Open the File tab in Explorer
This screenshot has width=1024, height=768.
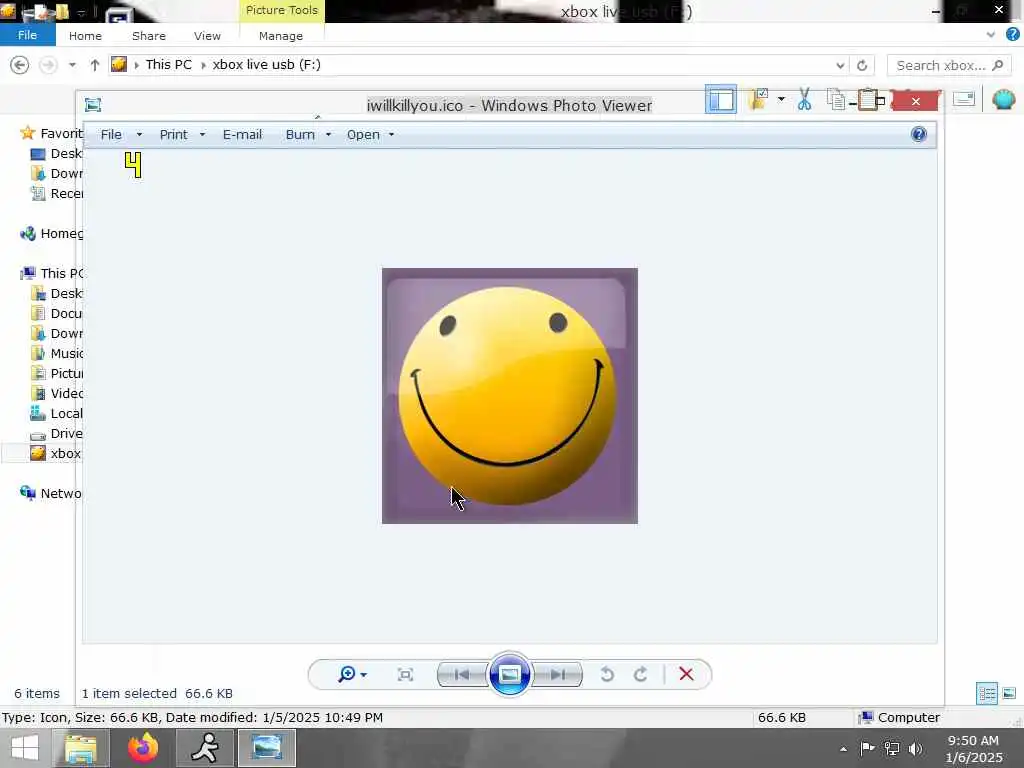click(x=27, y=35)
